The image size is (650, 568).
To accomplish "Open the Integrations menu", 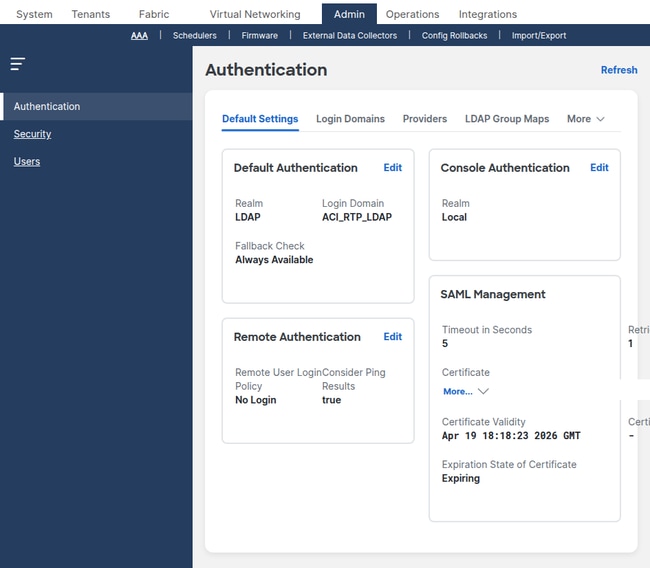I will [x=488, y=14].
